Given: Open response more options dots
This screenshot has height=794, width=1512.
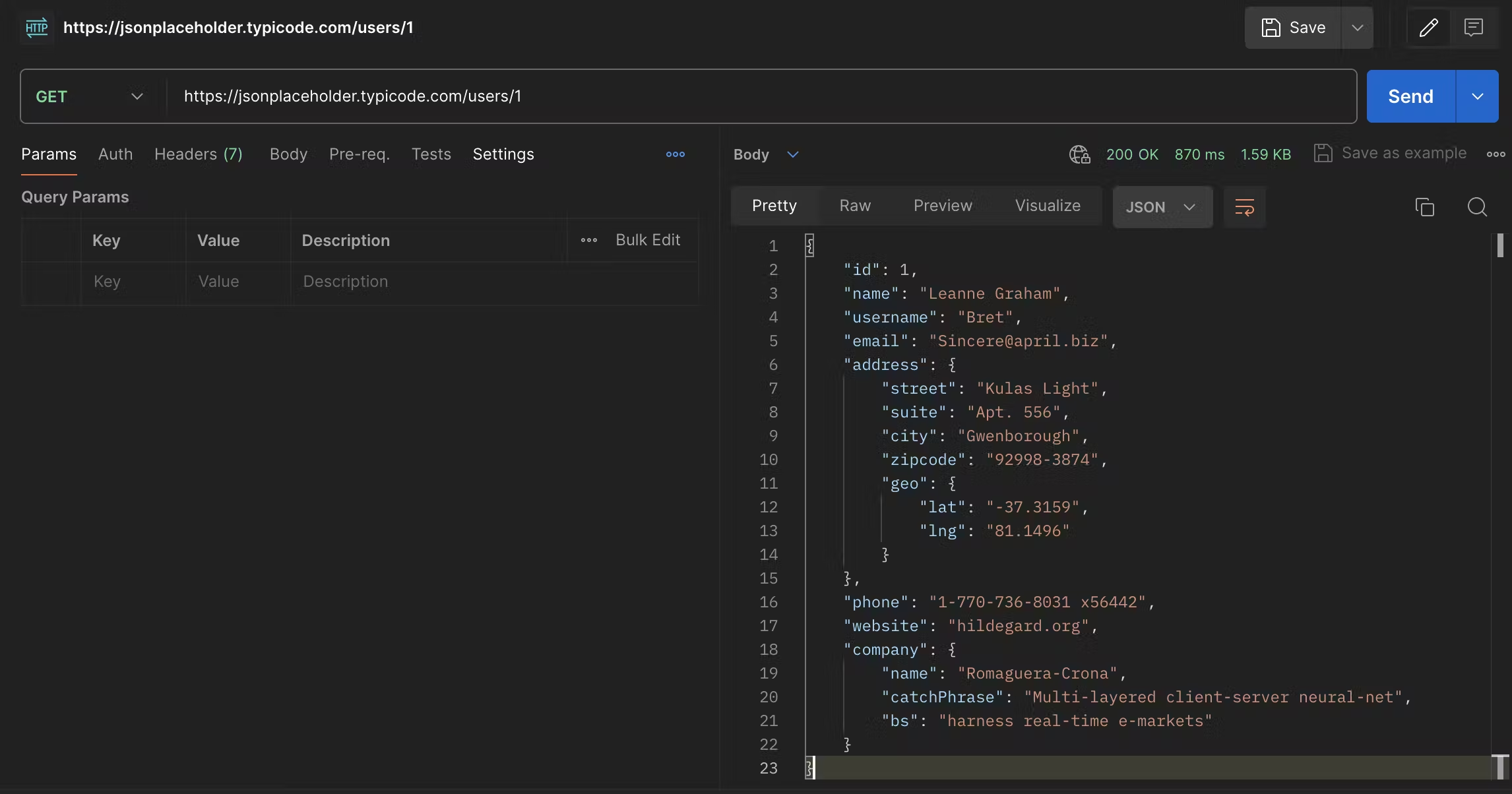Looking at the screenshot, I should coord(1496,154).
